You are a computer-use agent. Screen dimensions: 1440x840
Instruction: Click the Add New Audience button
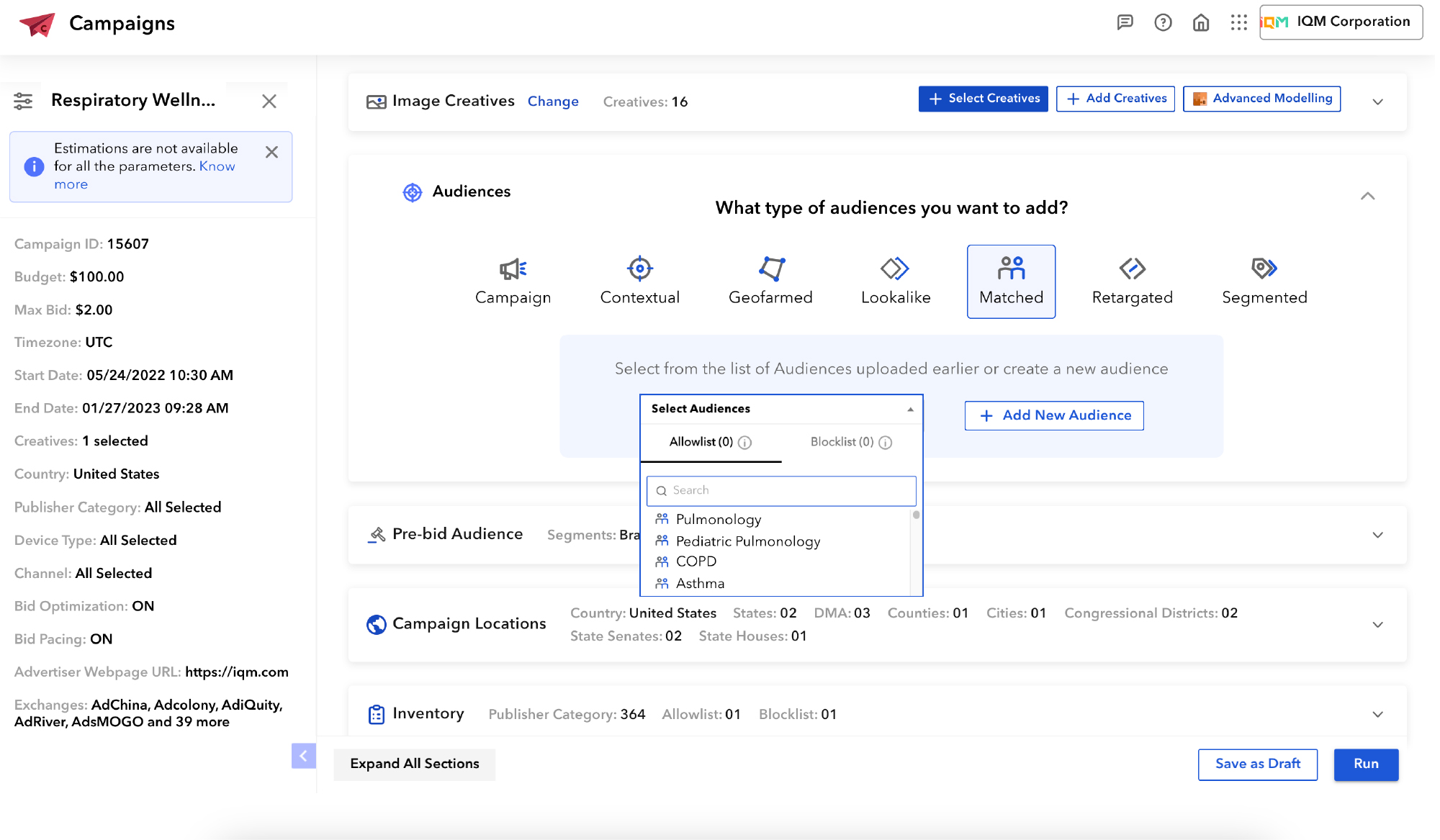(x=1054, y=415)
